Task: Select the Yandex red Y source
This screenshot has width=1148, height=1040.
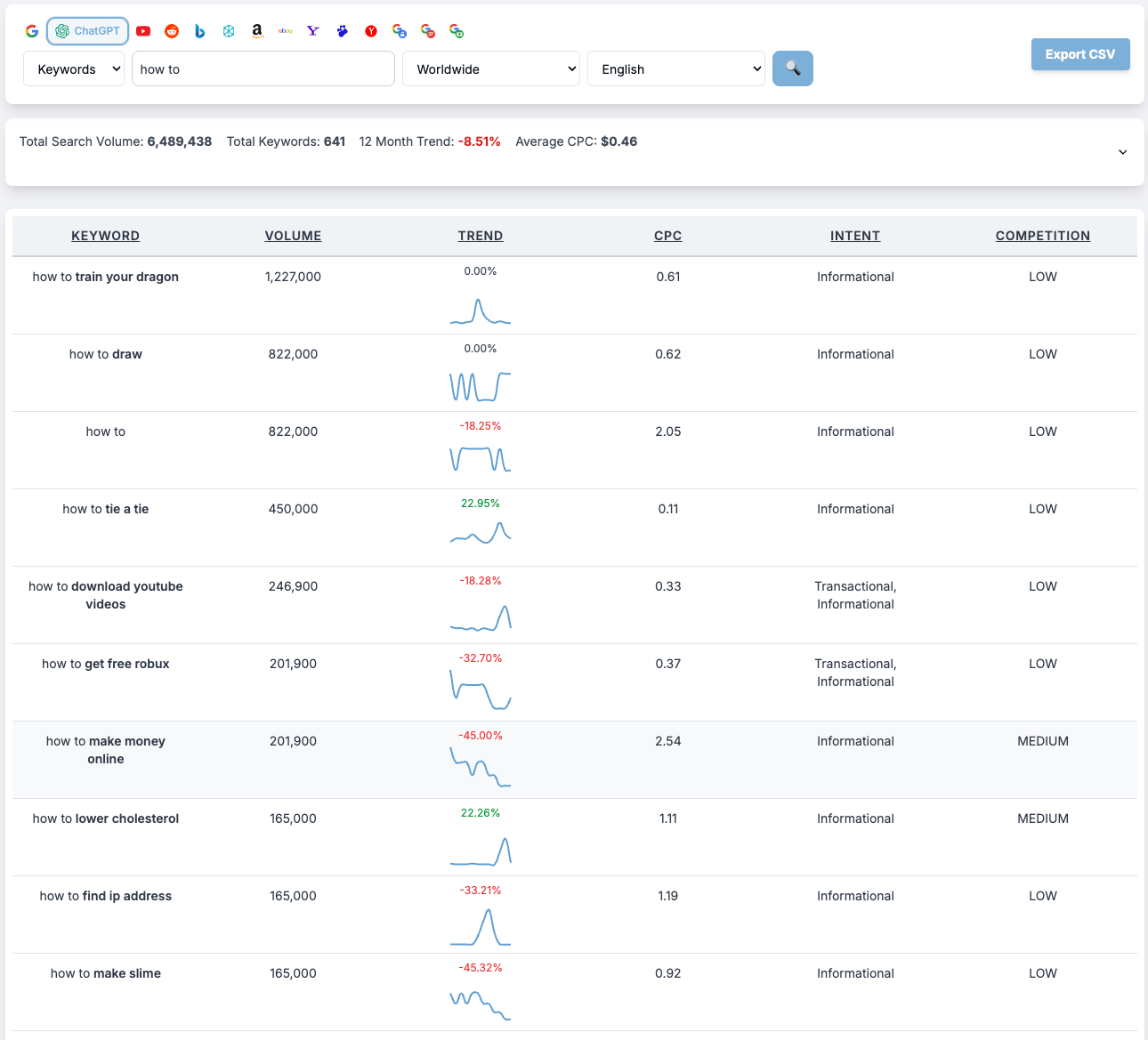Action: pos(370,30)
